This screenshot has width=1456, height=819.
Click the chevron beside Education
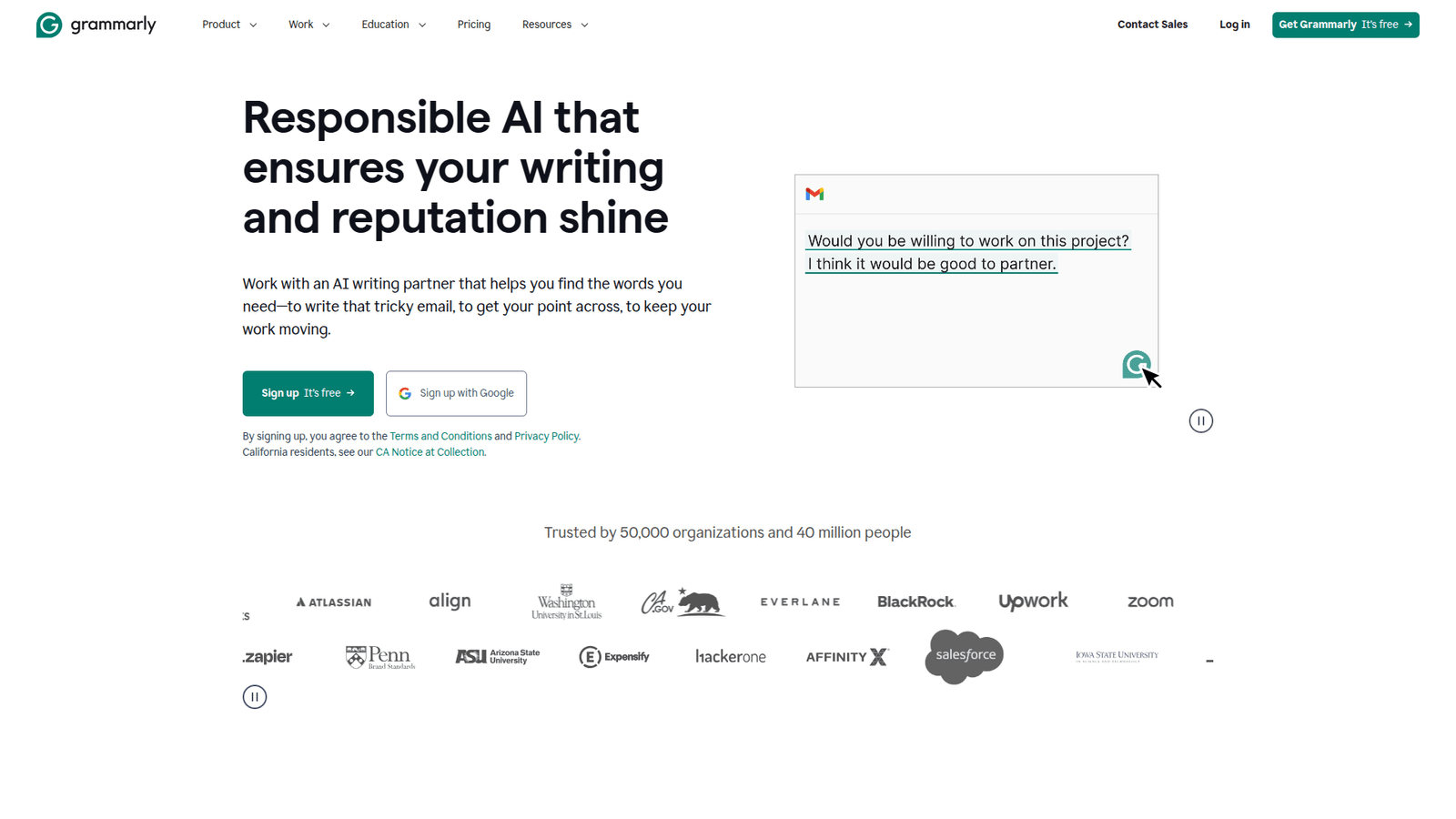click(422, 25)
